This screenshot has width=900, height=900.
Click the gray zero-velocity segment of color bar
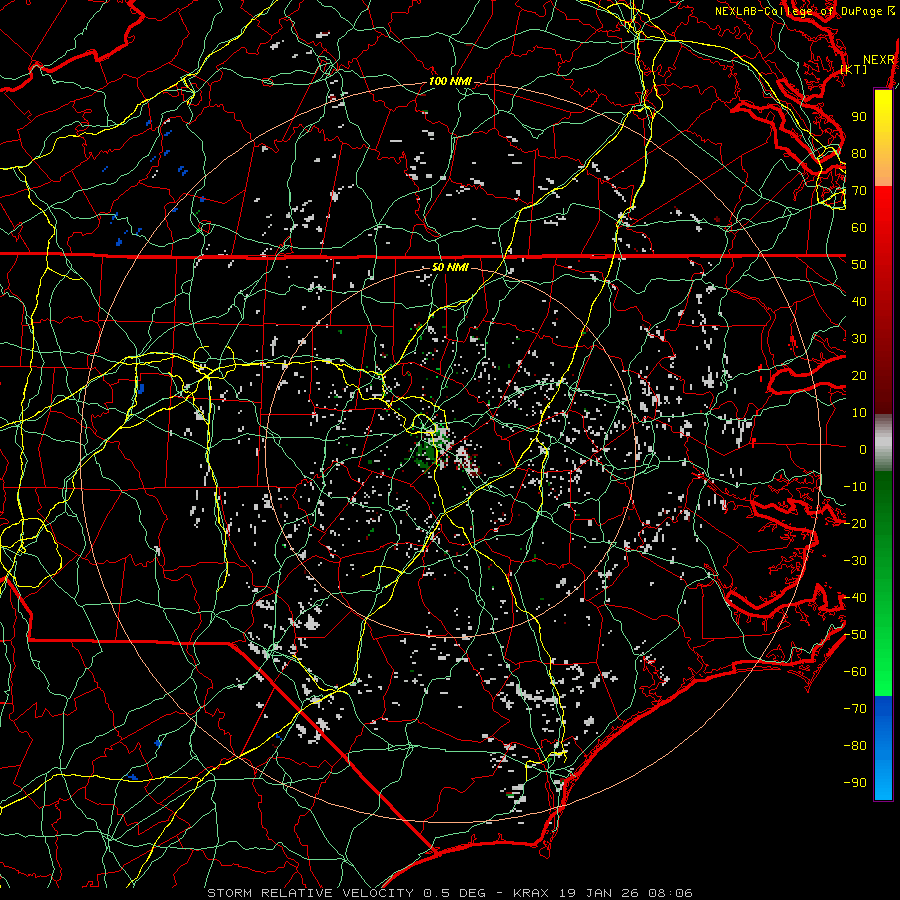point(883,443)
